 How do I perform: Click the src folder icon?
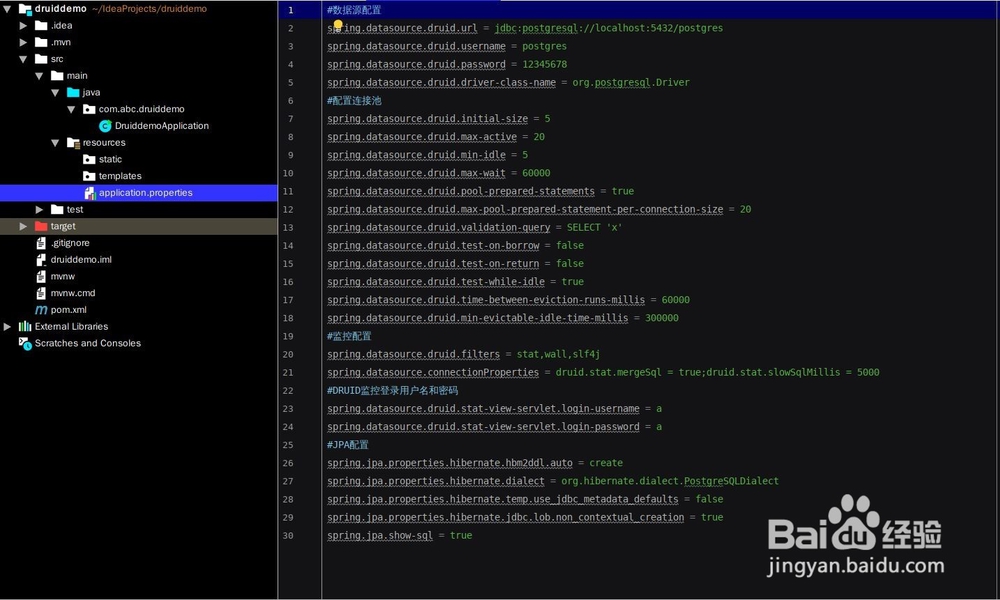[x=41, y=59]
